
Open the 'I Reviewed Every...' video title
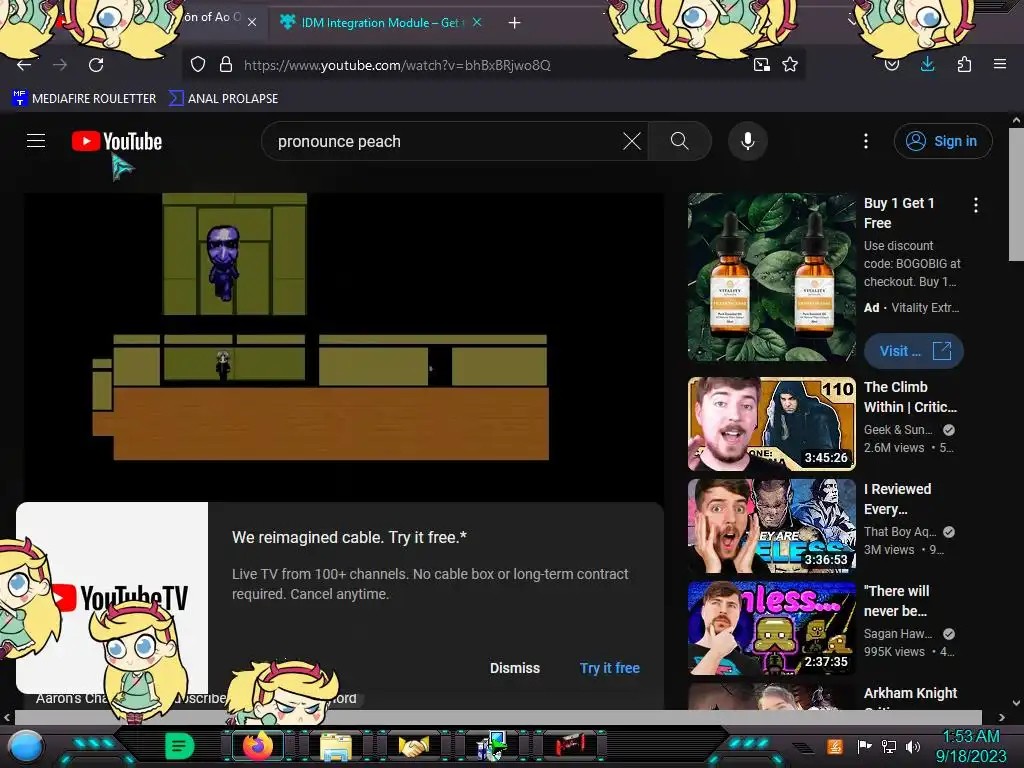(897, 499)
